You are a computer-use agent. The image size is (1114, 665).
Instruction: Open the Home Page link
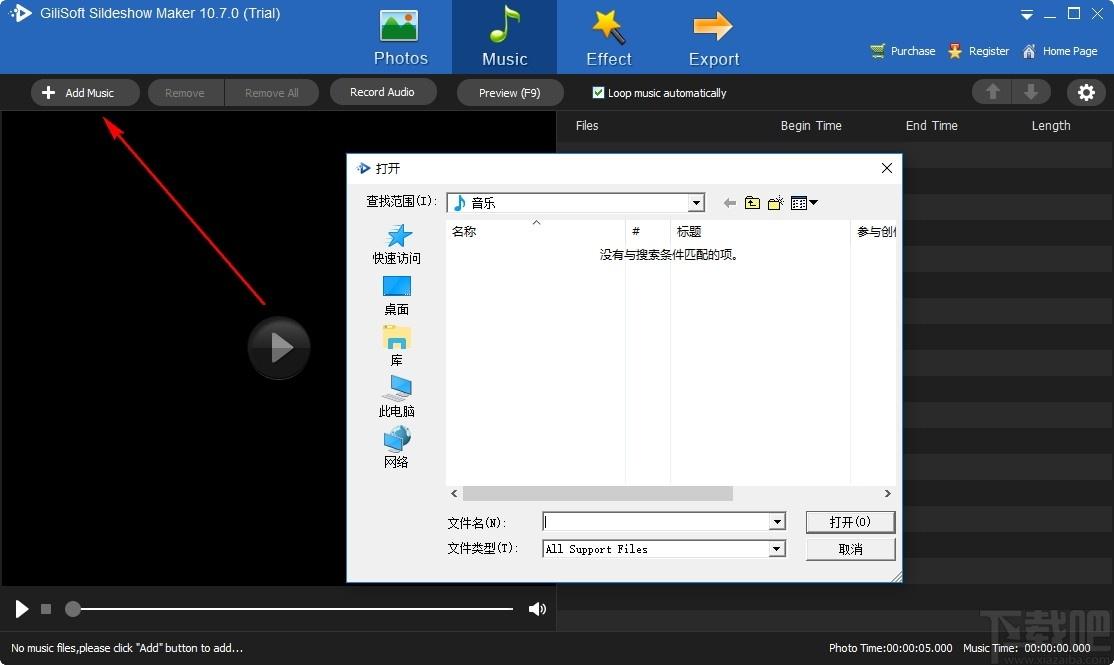tap(1060, 51)
